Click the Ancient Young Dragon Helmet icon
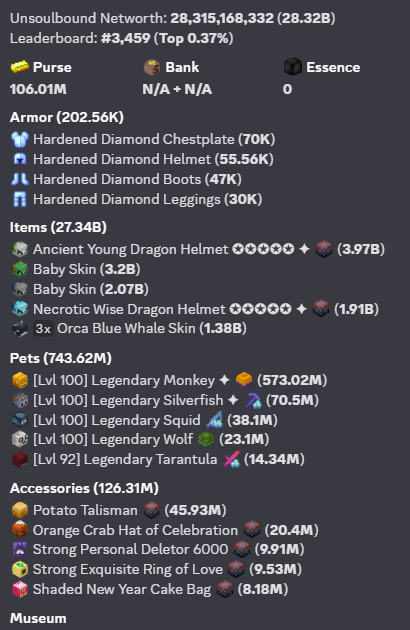The height and width of the screenshot is (630, 410). 20,250
